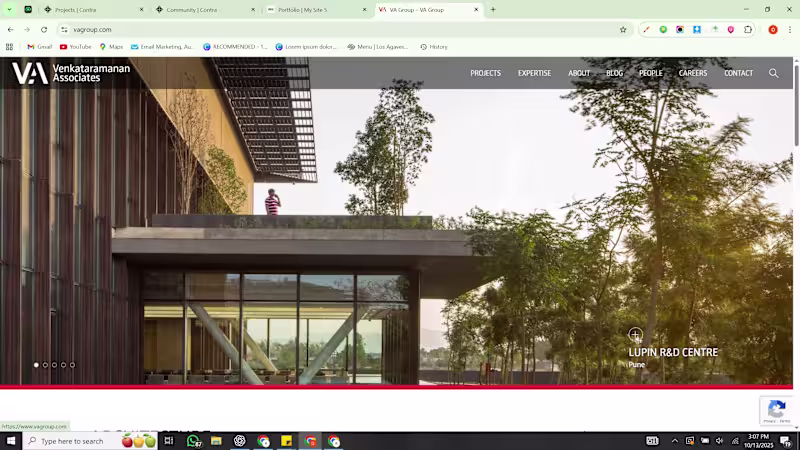Open the History bookmark
Screen dimensions: 800x450
coord(434,46)
